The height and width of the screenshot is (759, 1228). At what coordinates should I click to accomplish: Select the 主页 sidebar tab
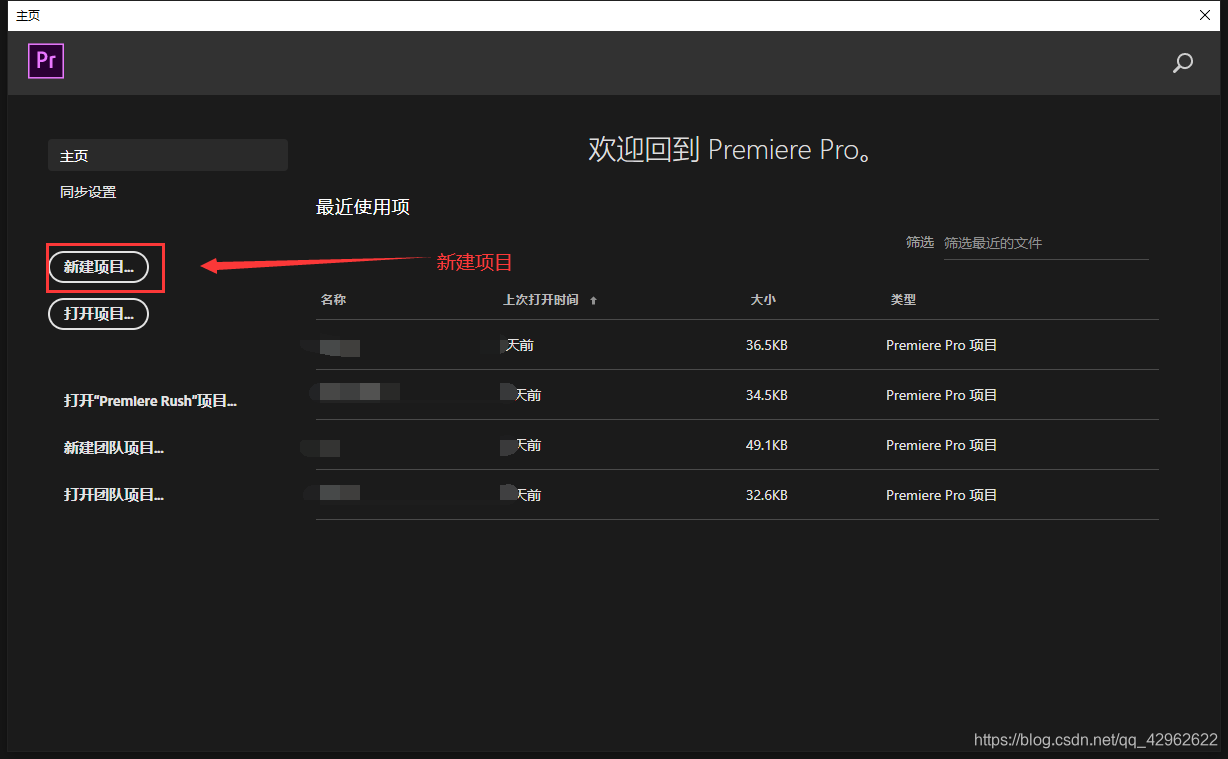click(168, 155)
